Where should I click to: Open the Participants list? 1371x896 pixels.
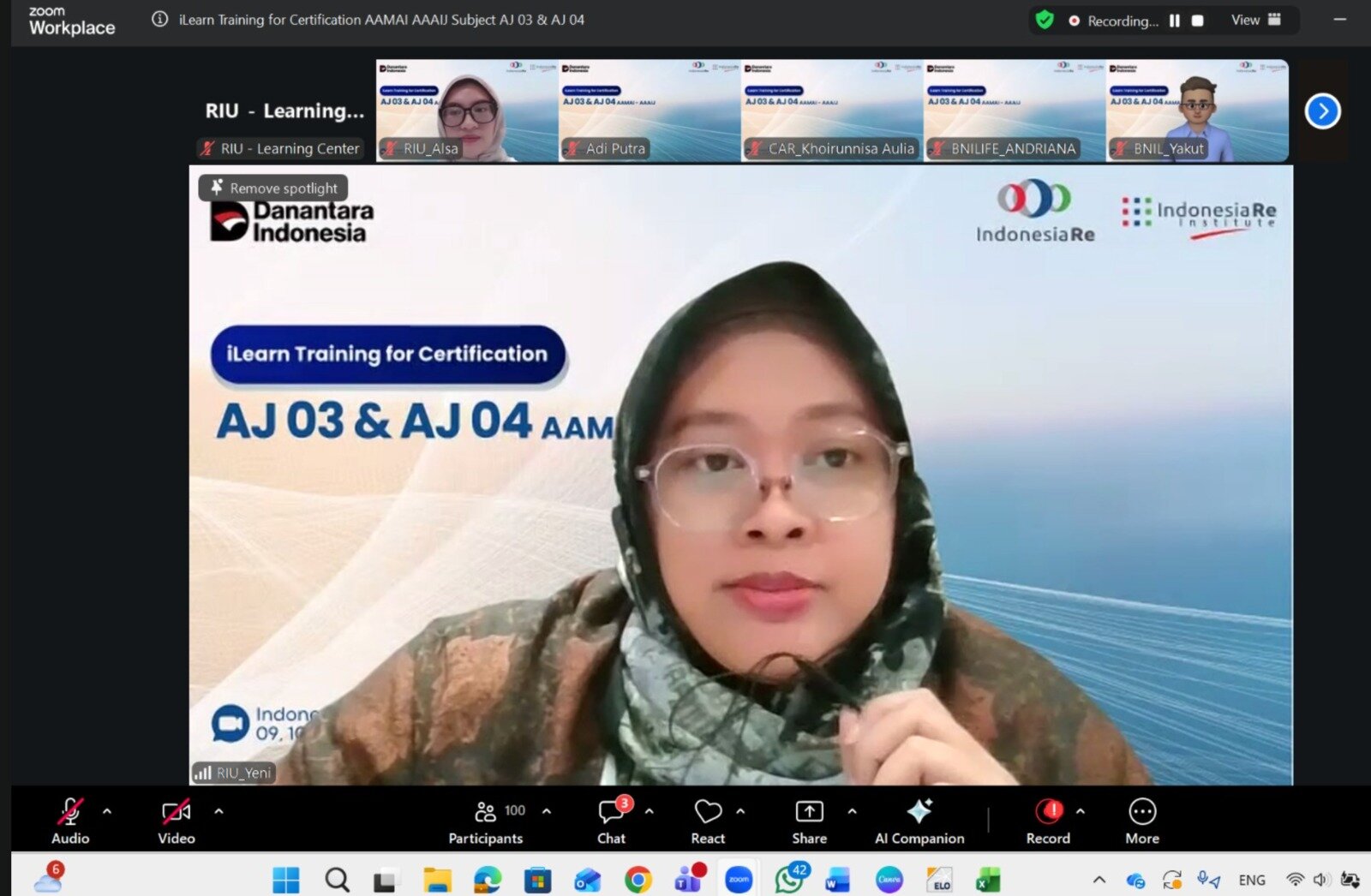tap(486, 821)
